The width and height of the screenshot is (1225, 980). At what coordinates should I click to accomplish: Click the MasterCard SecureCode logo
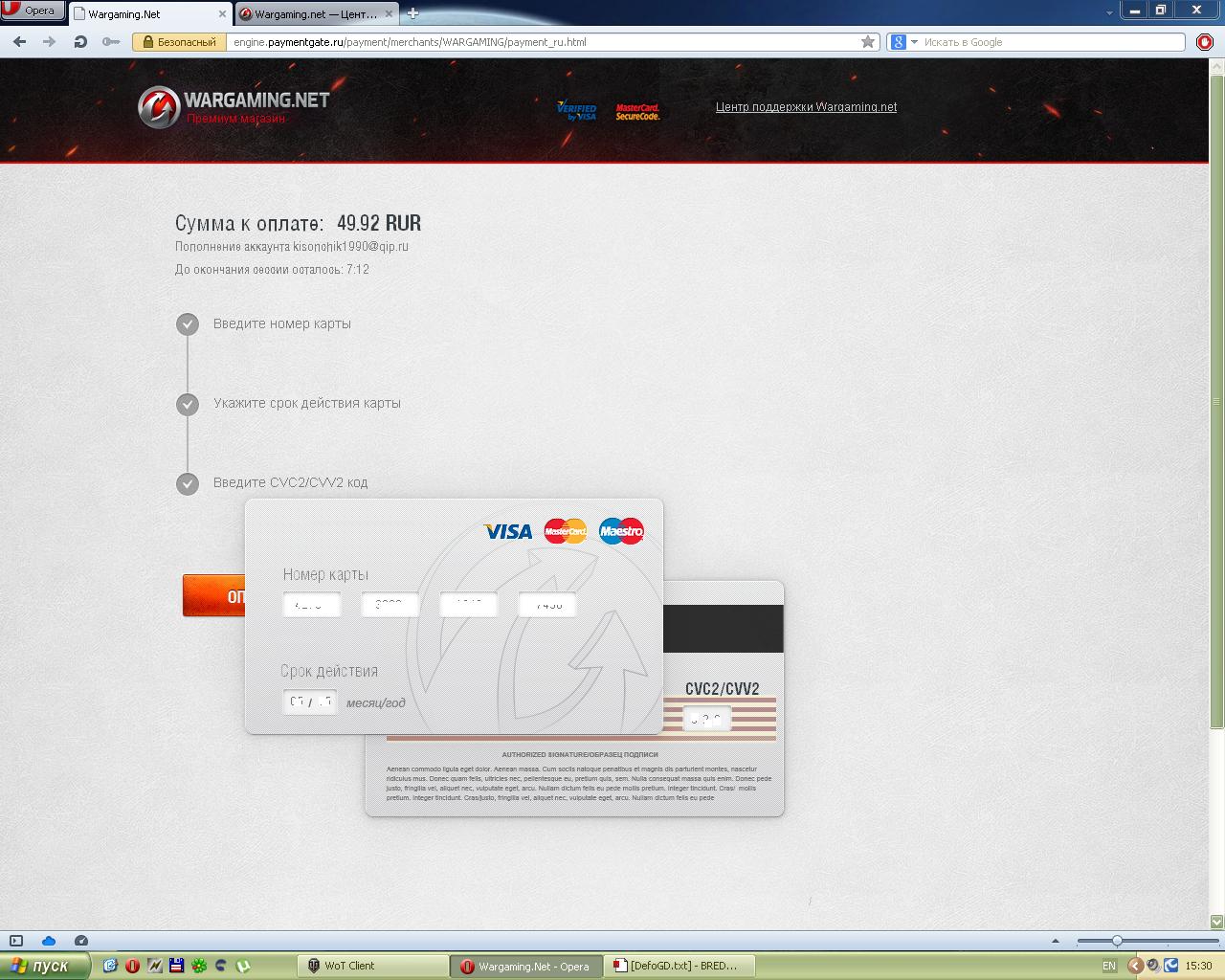(x=637, y=112)
